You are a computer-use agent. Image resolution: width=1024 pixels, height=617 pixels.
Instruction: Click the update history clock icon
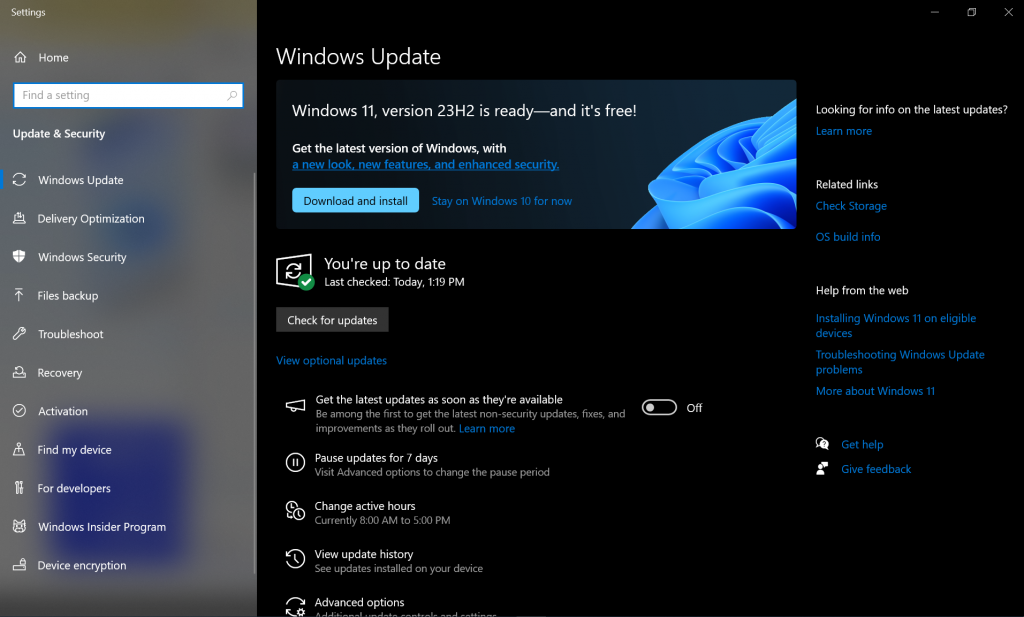(x=295, y=559)
